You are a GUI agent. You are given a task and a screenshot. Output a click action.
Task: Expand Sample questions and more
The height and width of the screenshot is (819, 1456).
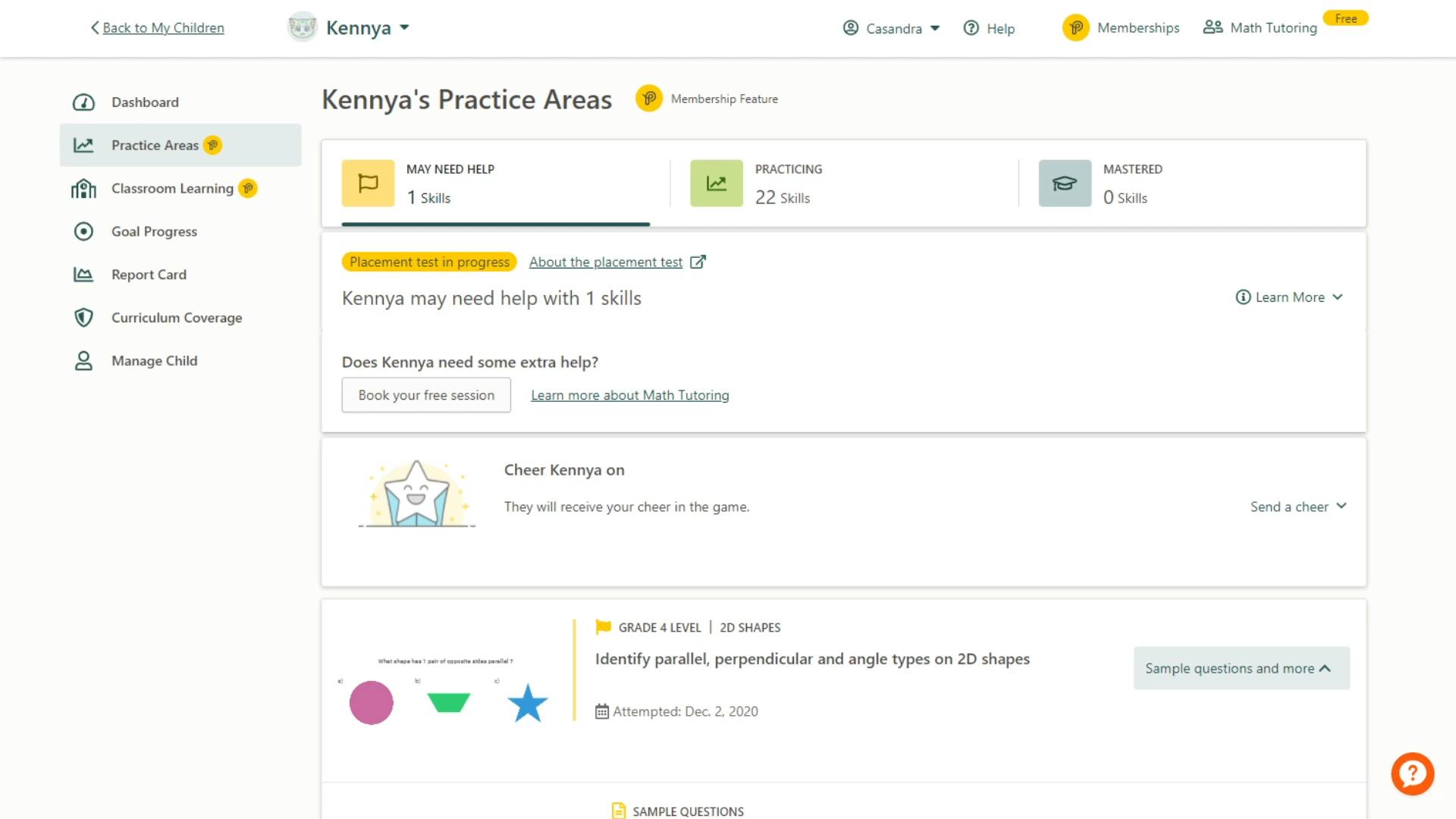click(x=1240, y=668)
